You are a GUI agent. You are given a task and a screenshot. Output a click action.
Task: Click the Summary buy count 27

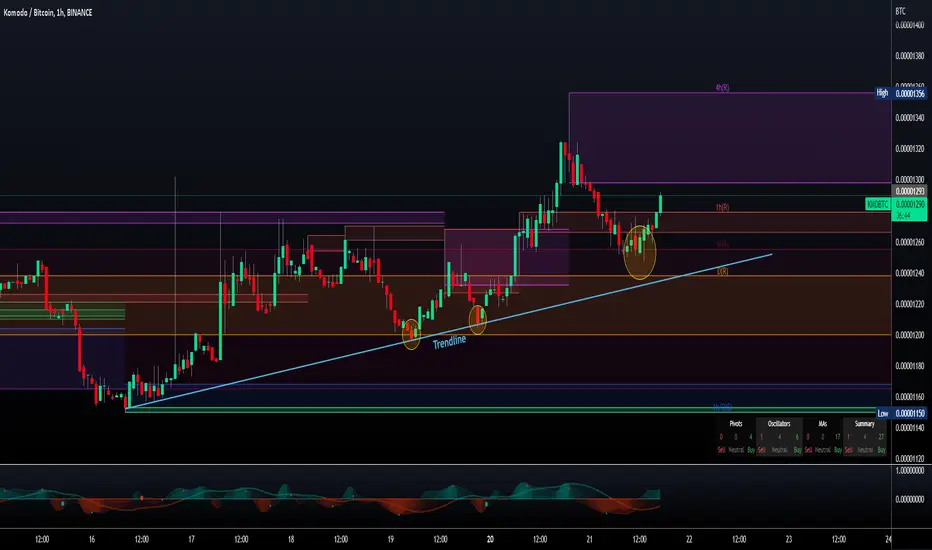(881, 437)
